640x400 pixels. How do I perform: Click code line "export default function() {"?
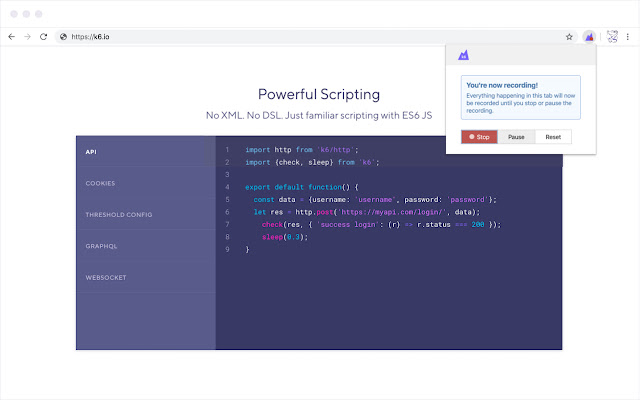coord(302,187)
